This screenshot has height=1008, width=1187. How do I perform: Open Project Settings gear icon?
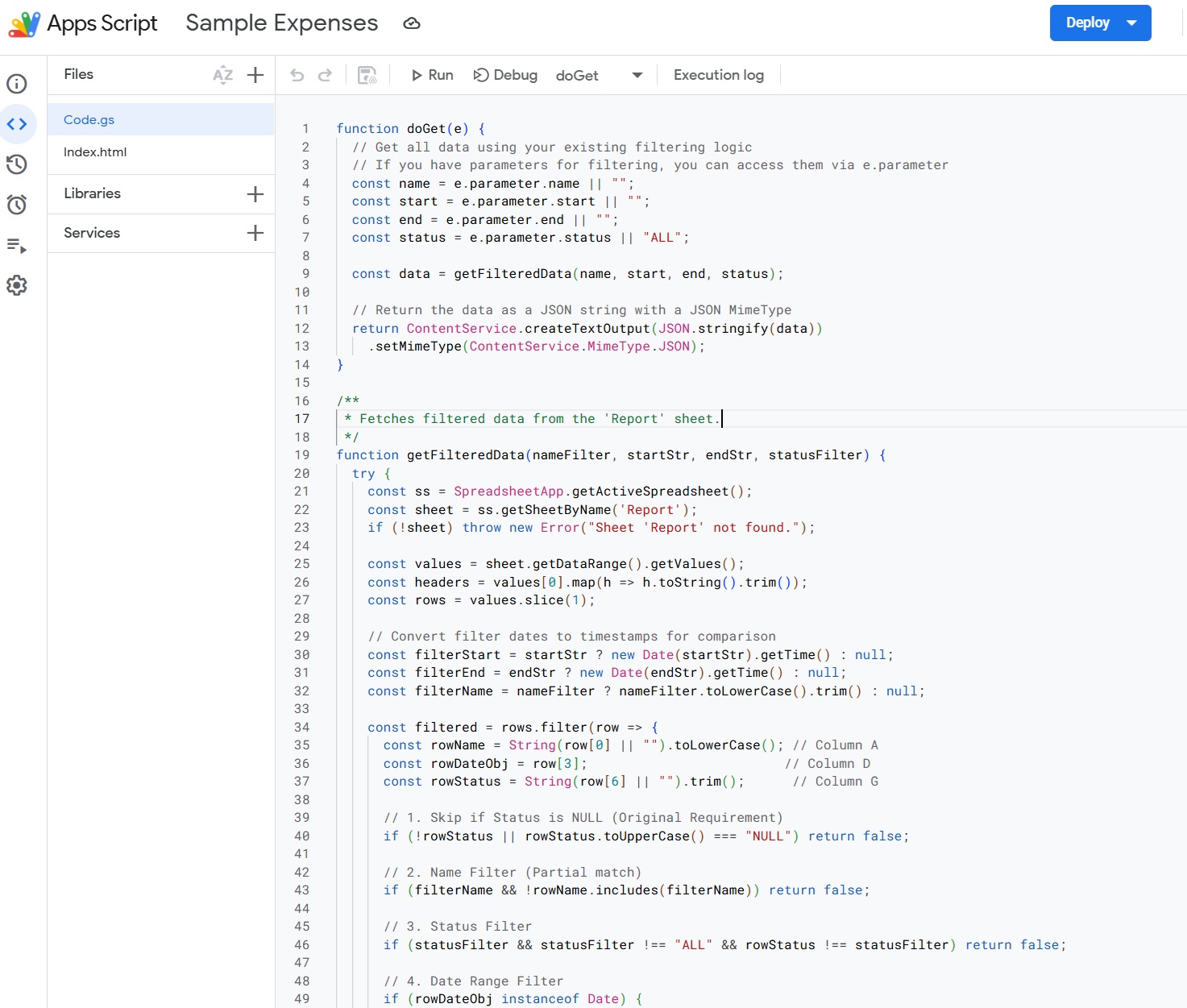coord(17,285)
